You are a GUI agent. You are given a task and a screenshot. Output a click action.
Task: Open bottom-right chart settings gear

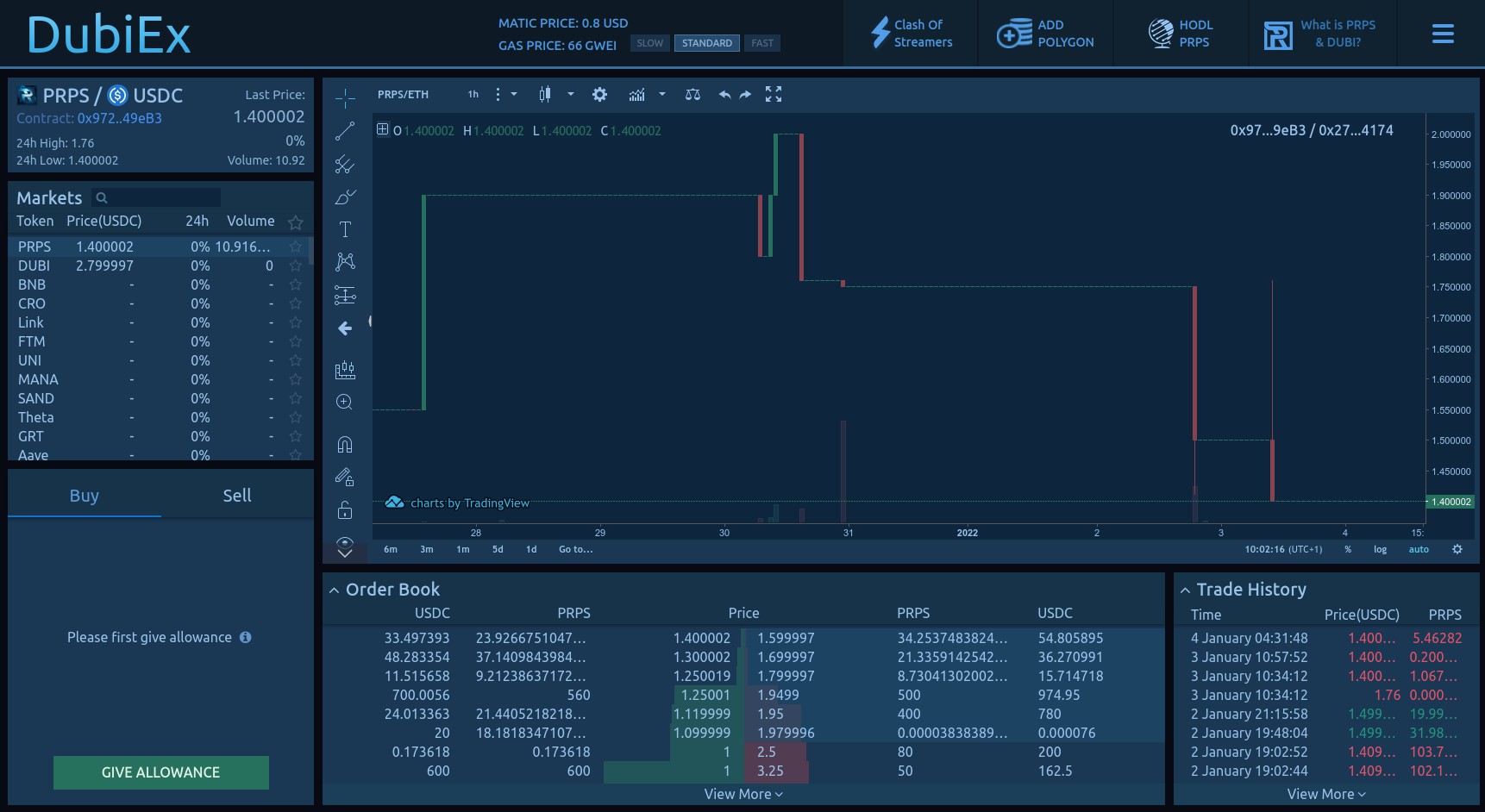(1457, 549)
